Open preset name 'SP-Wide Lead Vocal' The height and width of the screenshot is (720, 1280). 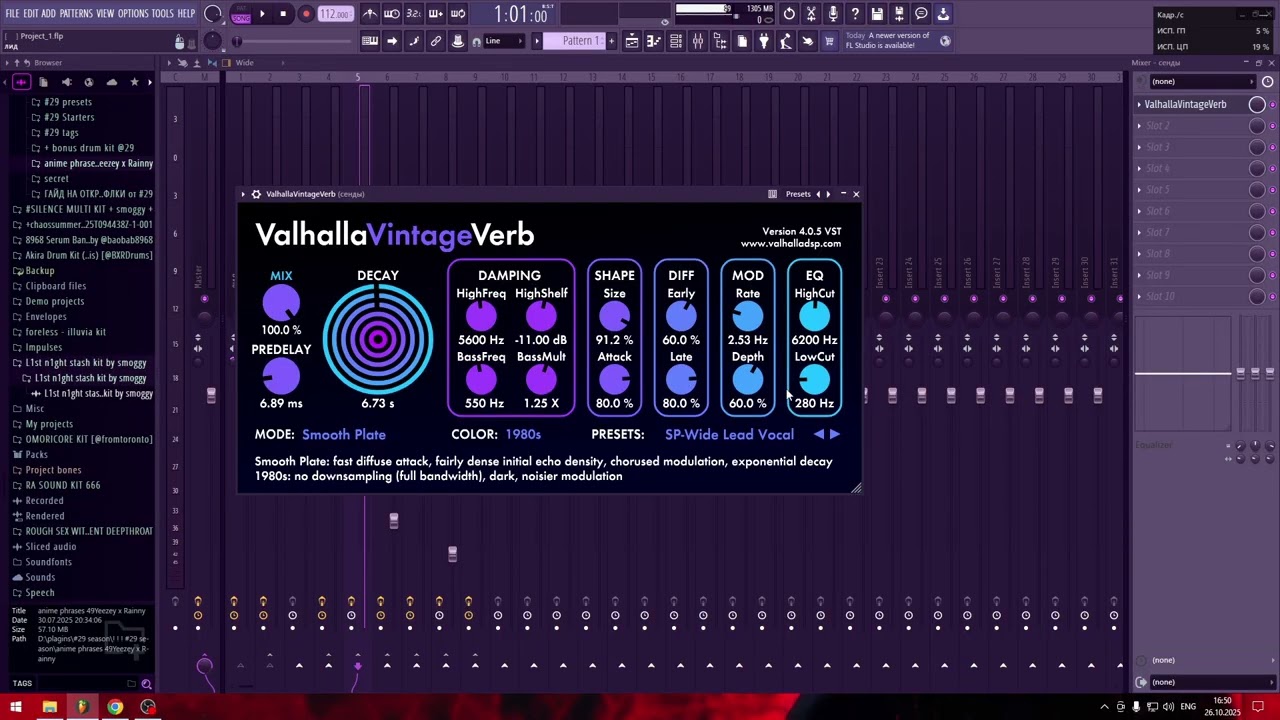tap(729, 434)
